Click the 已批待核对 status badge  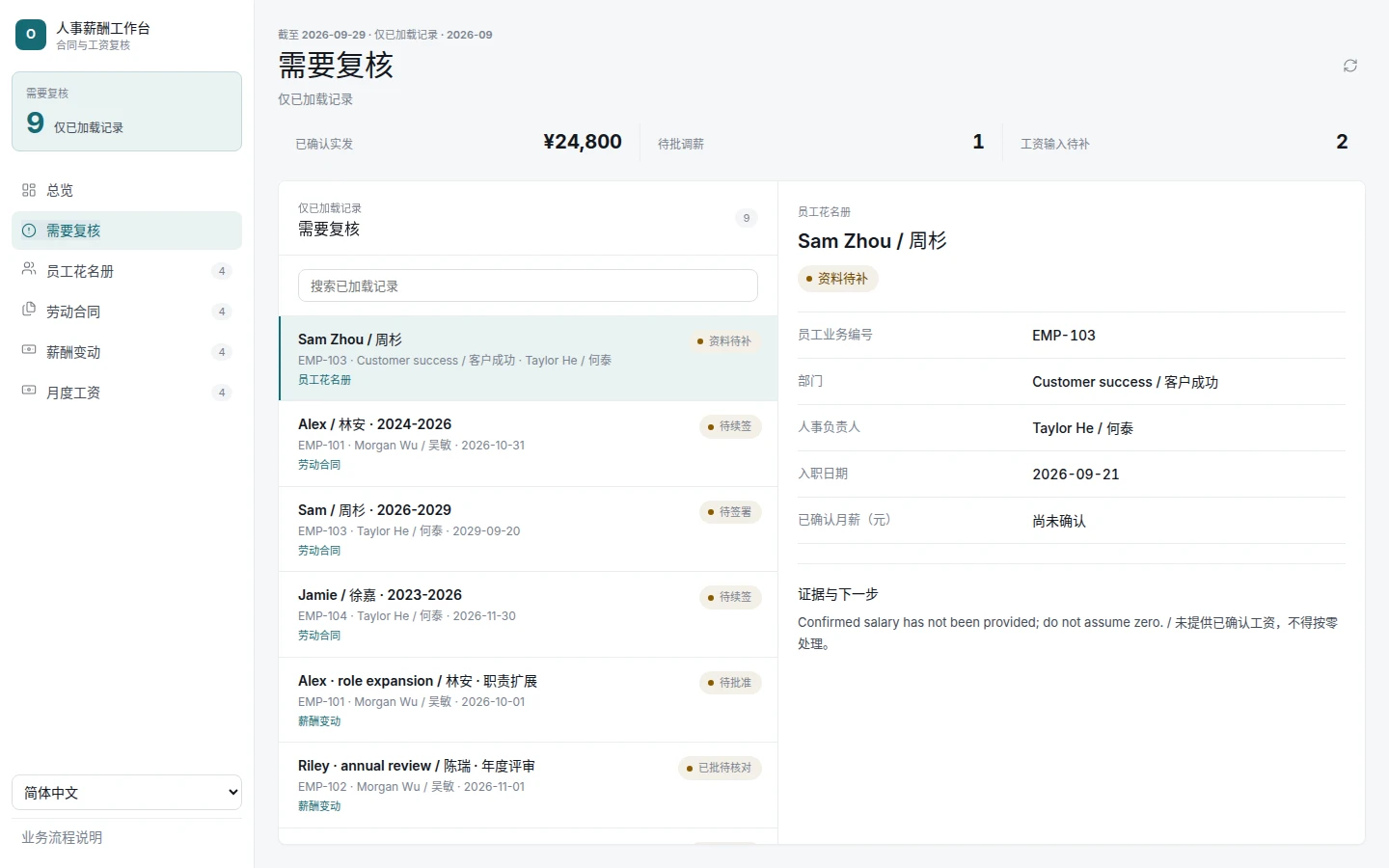(720, 768)
